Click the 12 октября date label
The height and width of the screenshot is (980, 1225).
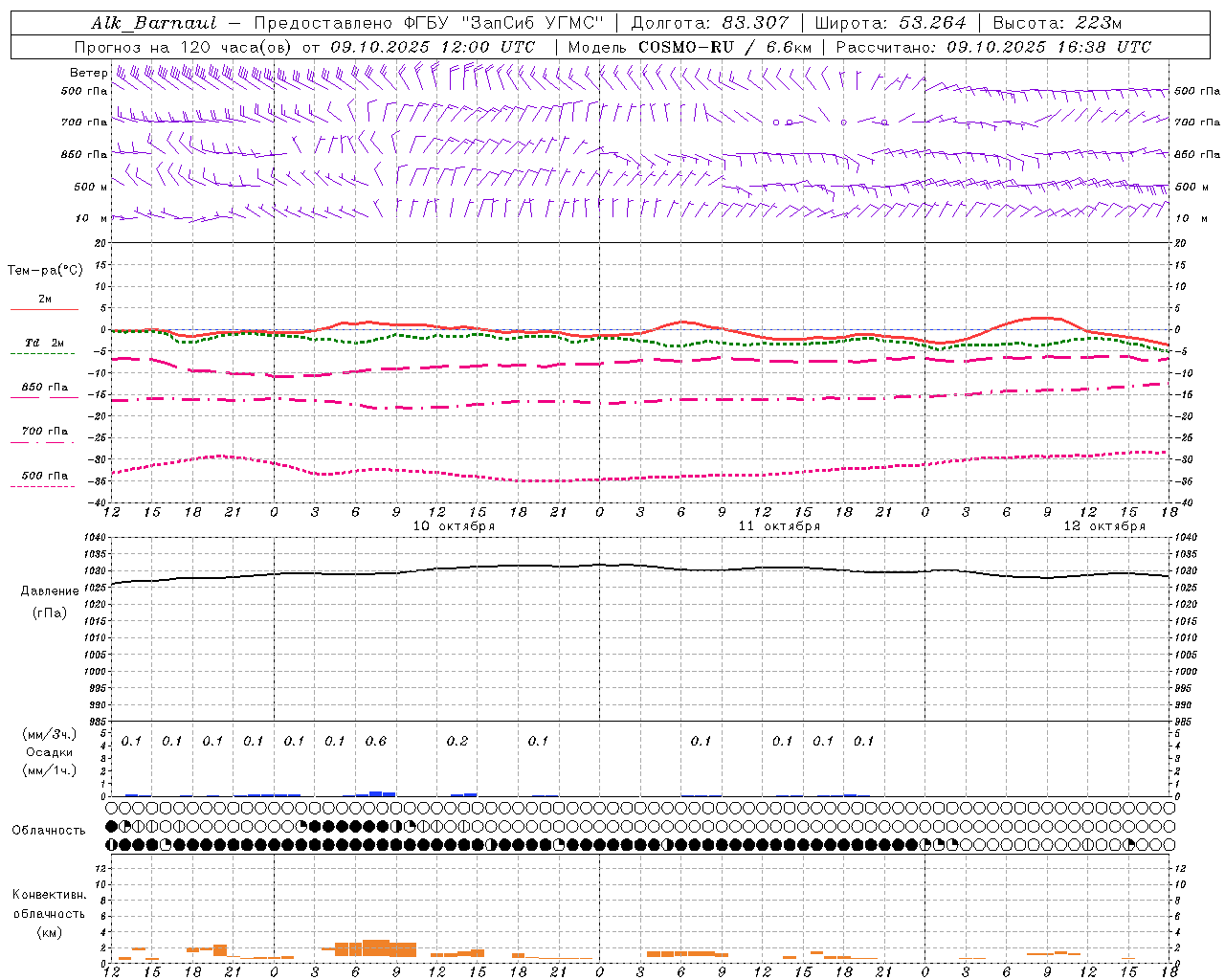coord(1104,526)
